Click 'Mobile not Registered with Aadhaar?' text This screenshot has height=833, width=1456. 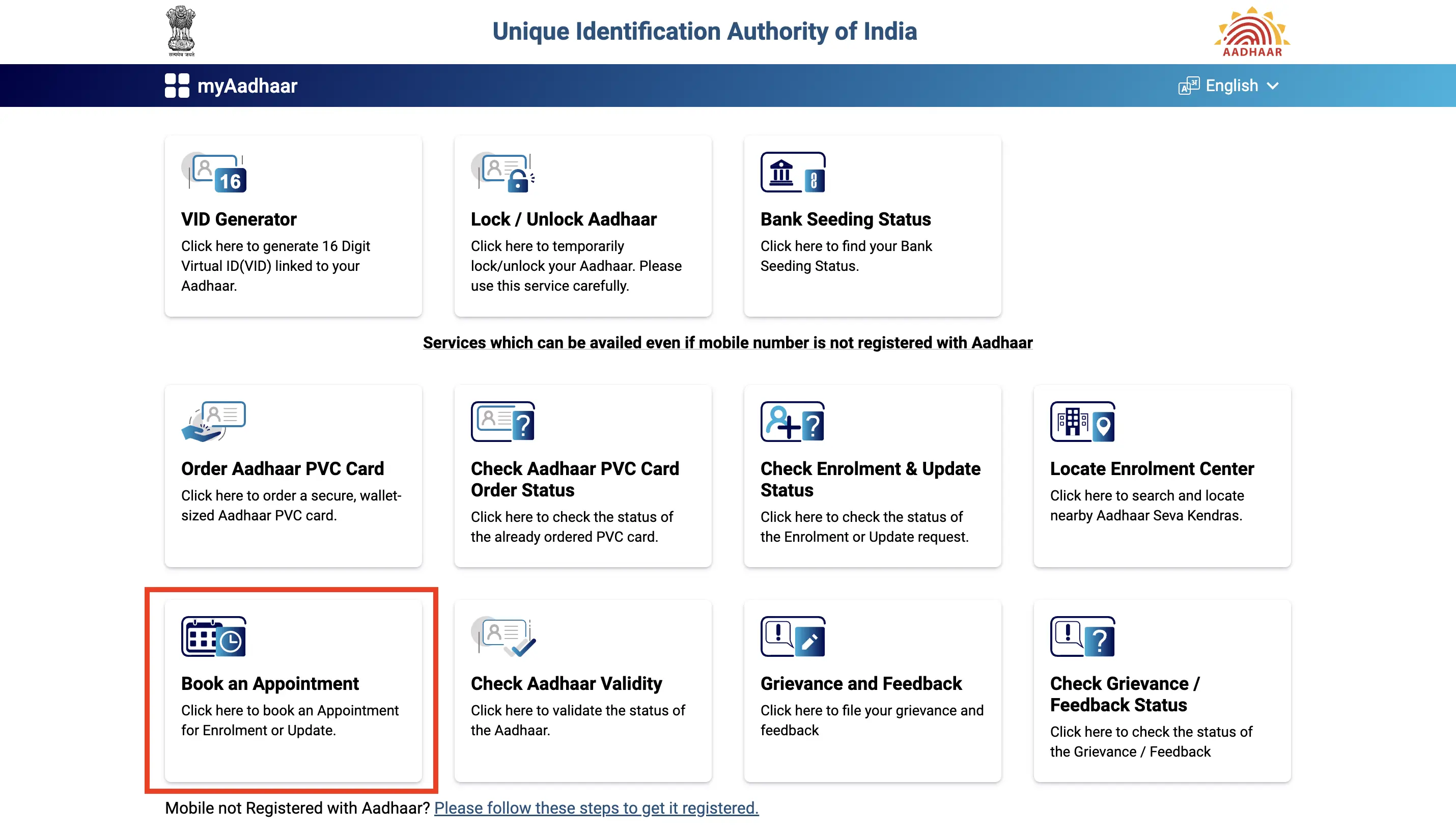pyautogui.click(x=297, y=808)
